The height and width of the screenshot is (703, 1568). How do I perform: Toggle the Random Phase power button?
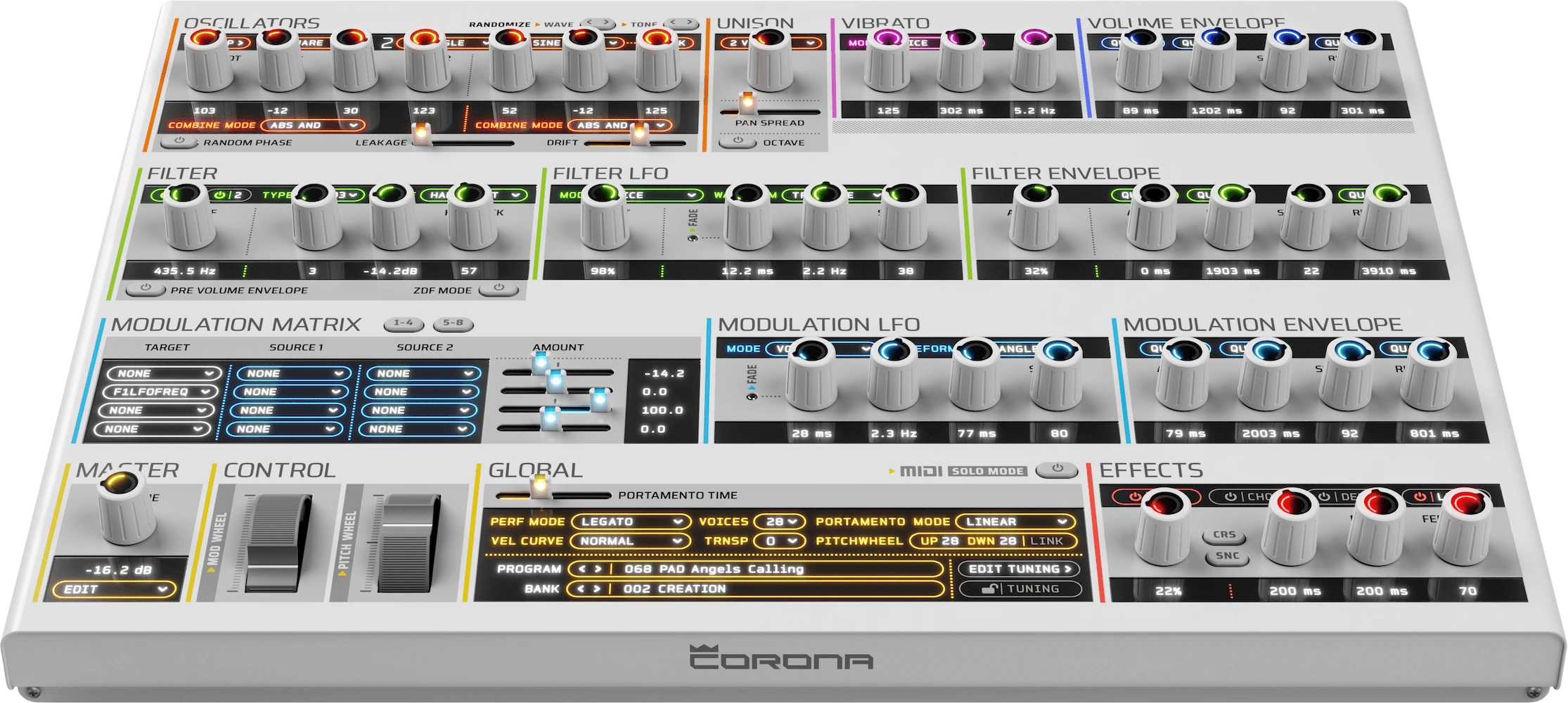pos(179,142)
